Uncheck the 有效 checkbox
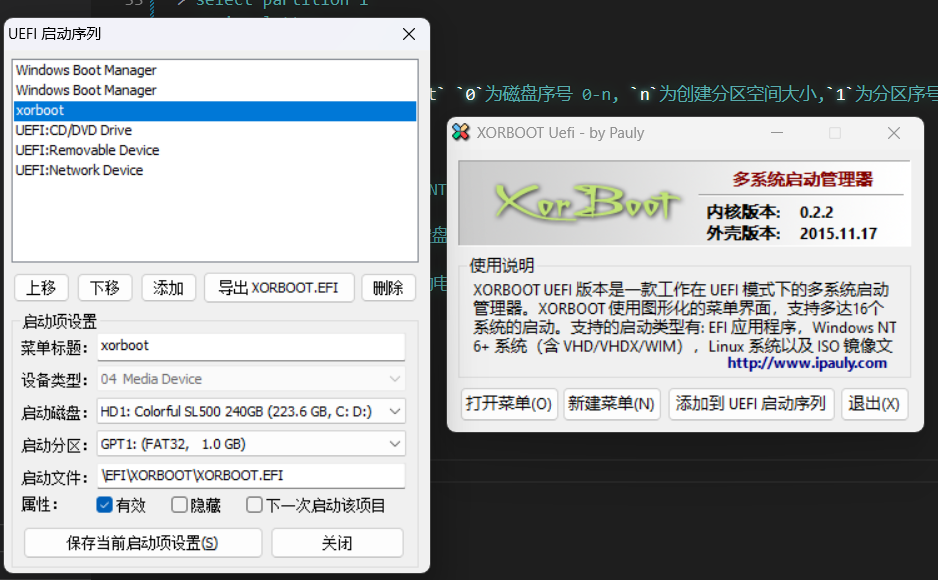938x580 pixels. pyautogui.click(x=104, y=505)
